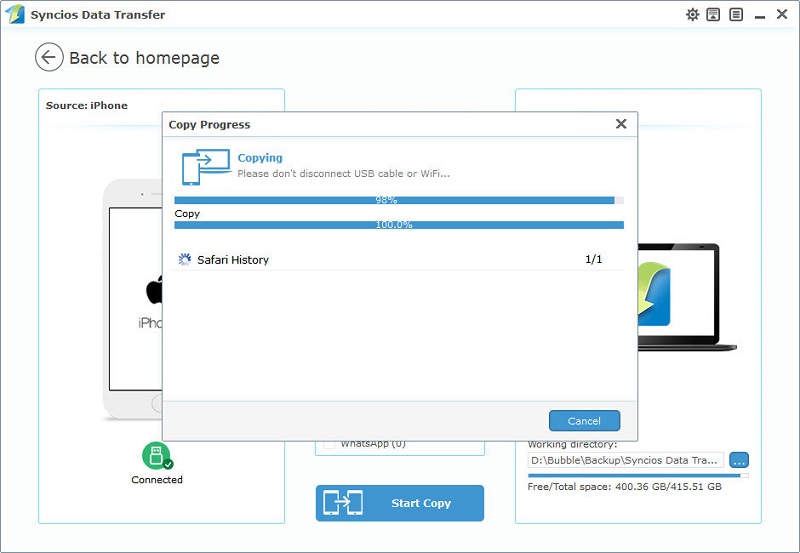Click the Copy label above second progress bar
Viewport: 800px width, 553px height.
[x=187, y=214]
